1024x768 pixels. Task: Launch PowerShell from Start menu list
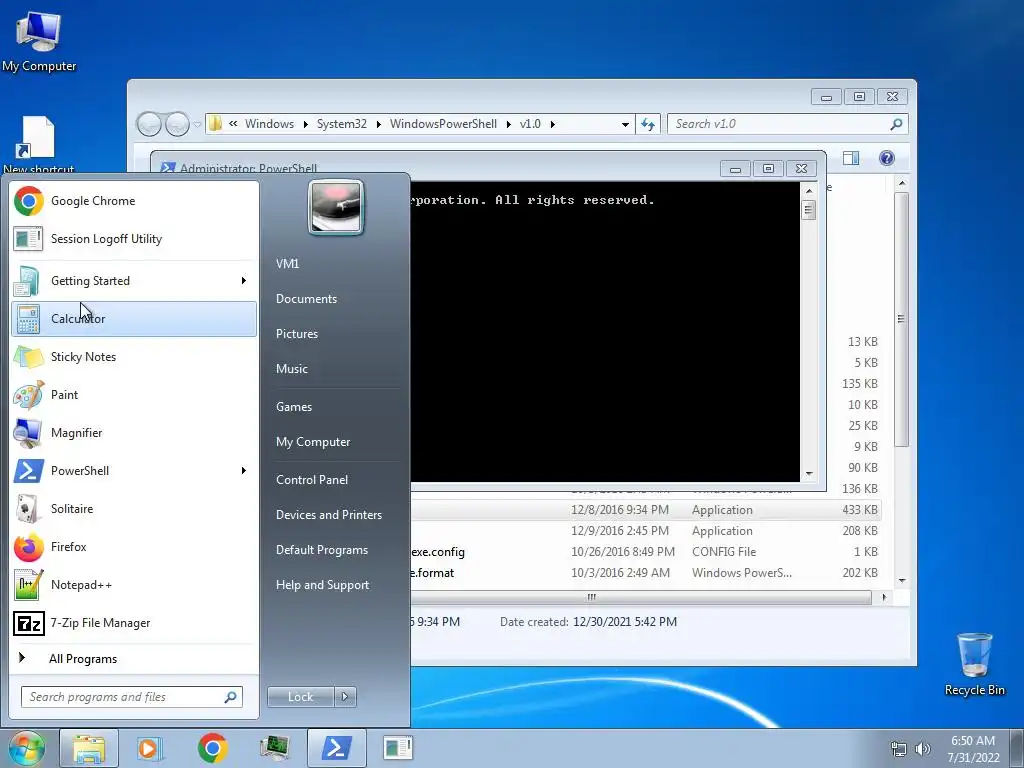tap(134, 471)
